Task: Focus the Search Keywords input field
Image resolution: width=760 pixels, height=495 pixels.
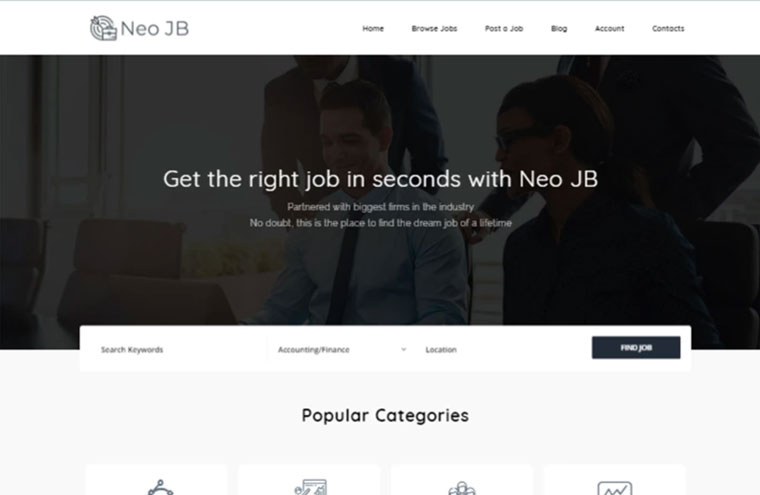Action: (179, 350)
